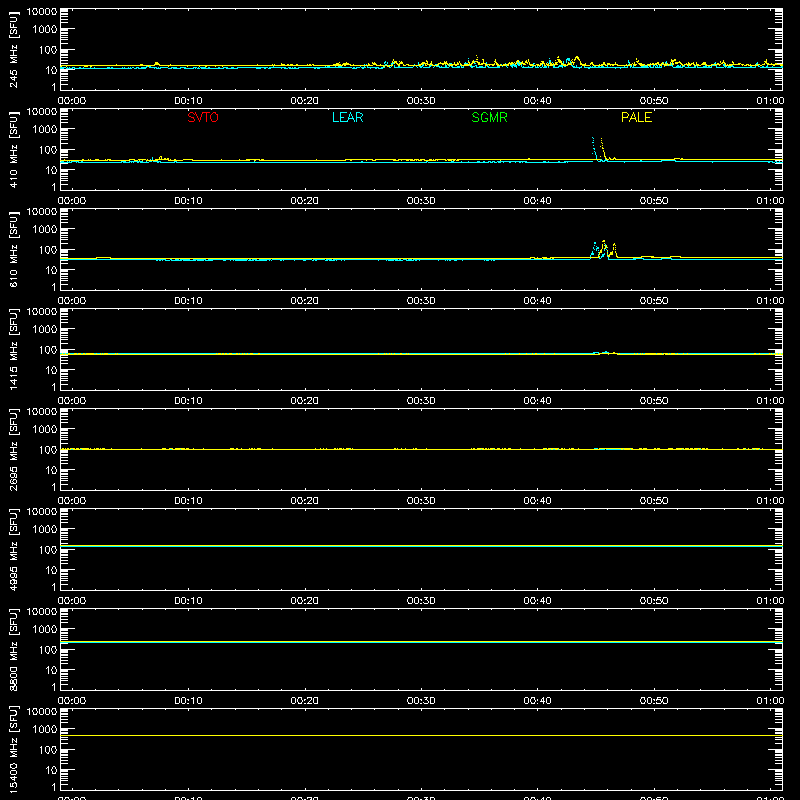800x800 pixels.
Task: Click 00:50 time label under 410 MHz plot
Action: [x=654, y=201]
